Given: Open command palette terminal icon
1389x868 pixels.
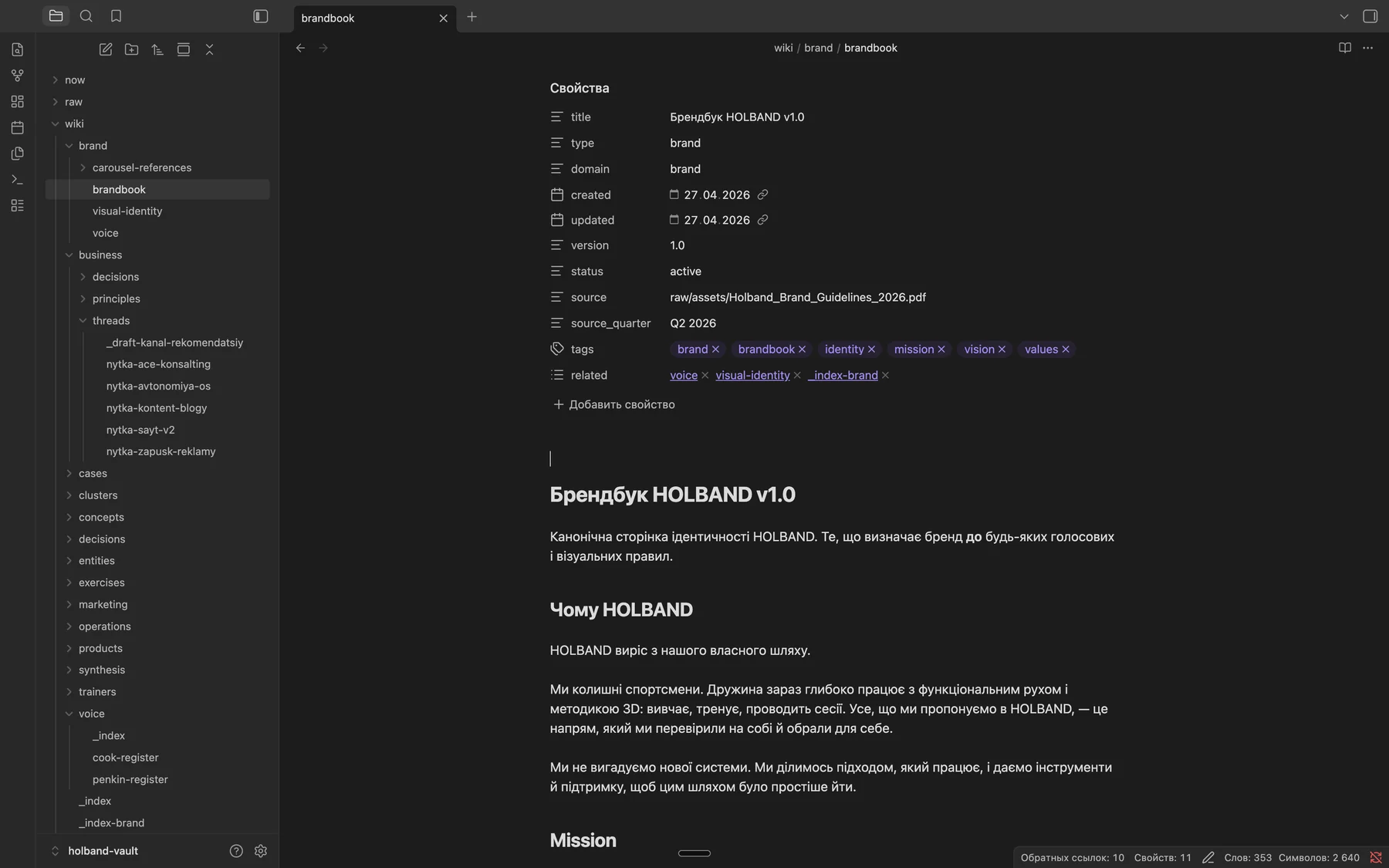Looking at the screenshot, I should 18,180.
